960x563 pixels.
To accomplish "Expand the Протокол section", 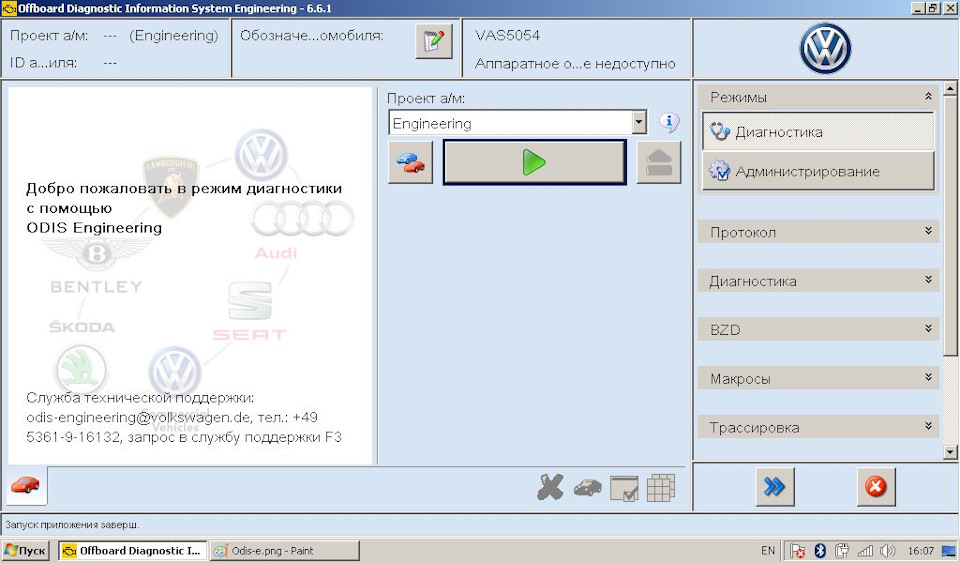I will click(818, 232).
